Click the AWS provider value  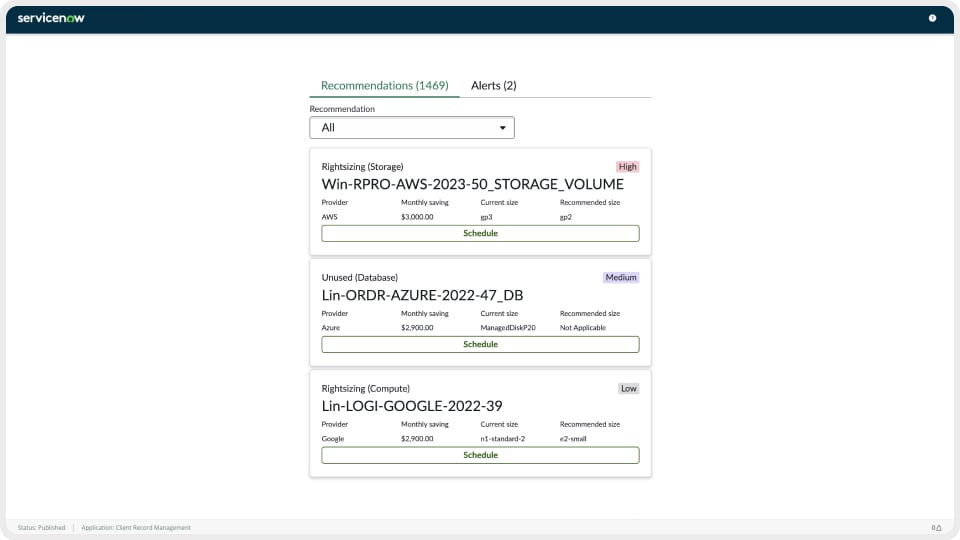(329, 217)
